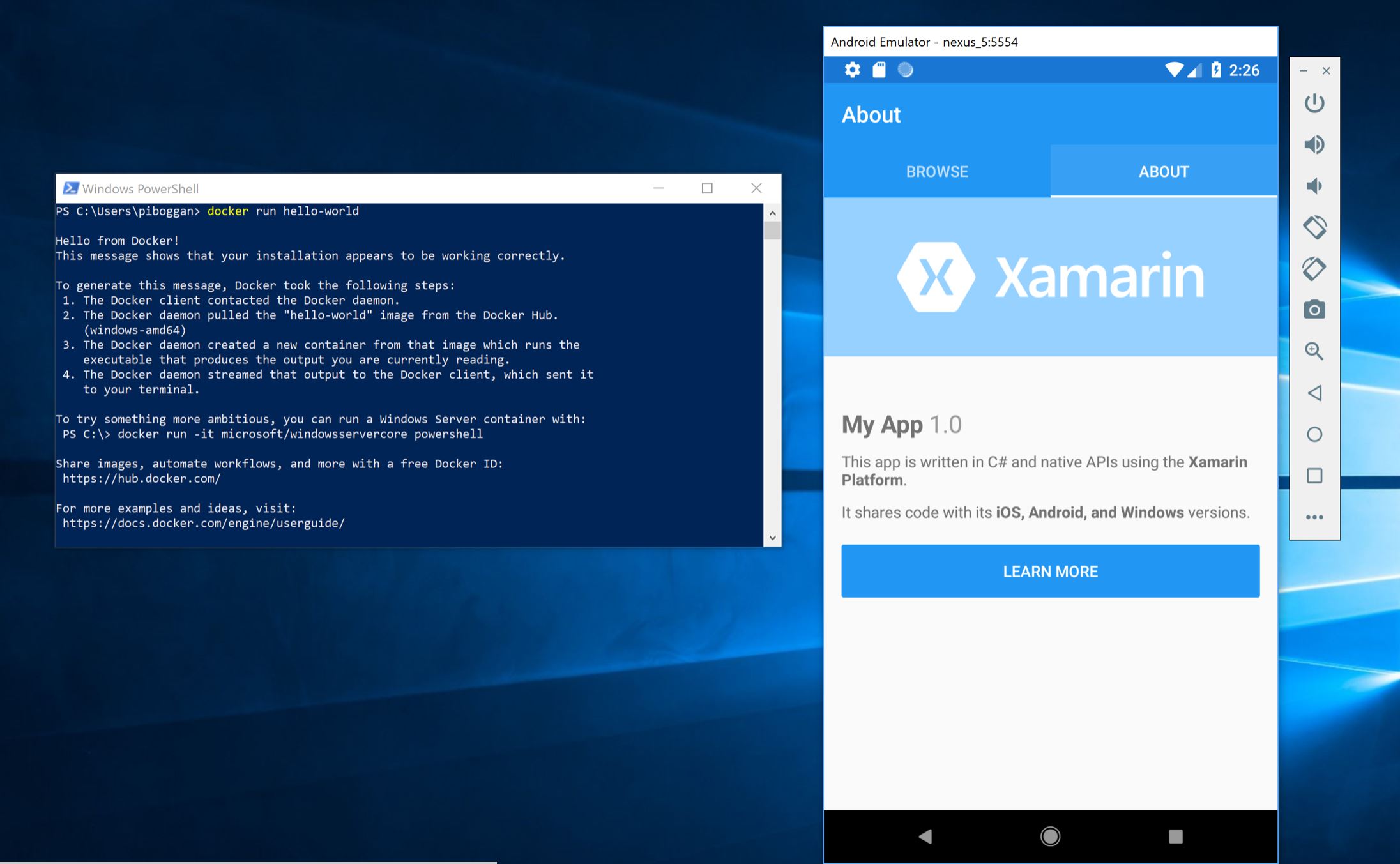This screenshot has height=864, width=1400.
Task: Click the Android emulator volume down icon
Action: [1313, 185]
